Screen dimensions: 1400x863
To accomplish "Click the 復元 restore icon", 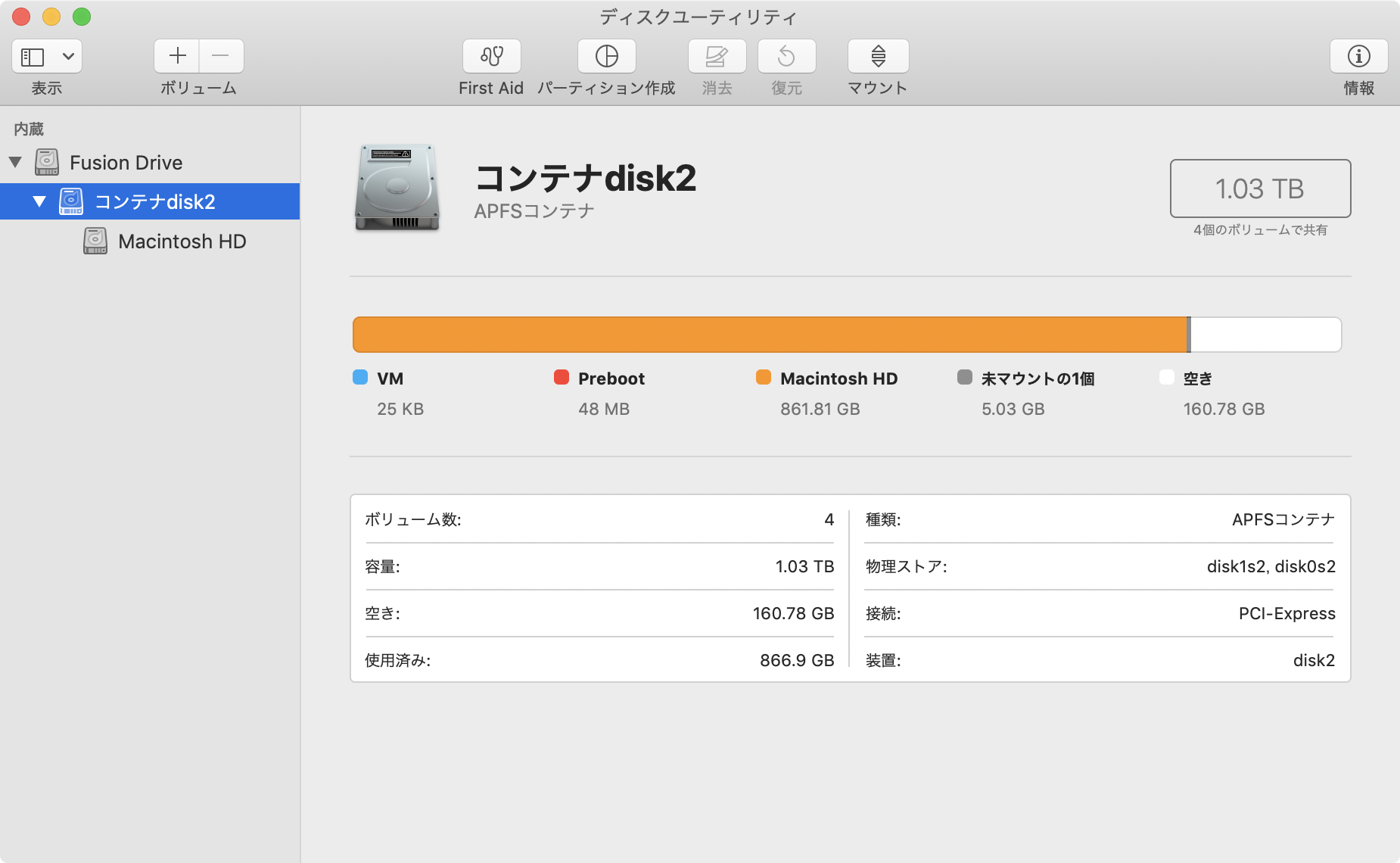I will pos(786,56).
